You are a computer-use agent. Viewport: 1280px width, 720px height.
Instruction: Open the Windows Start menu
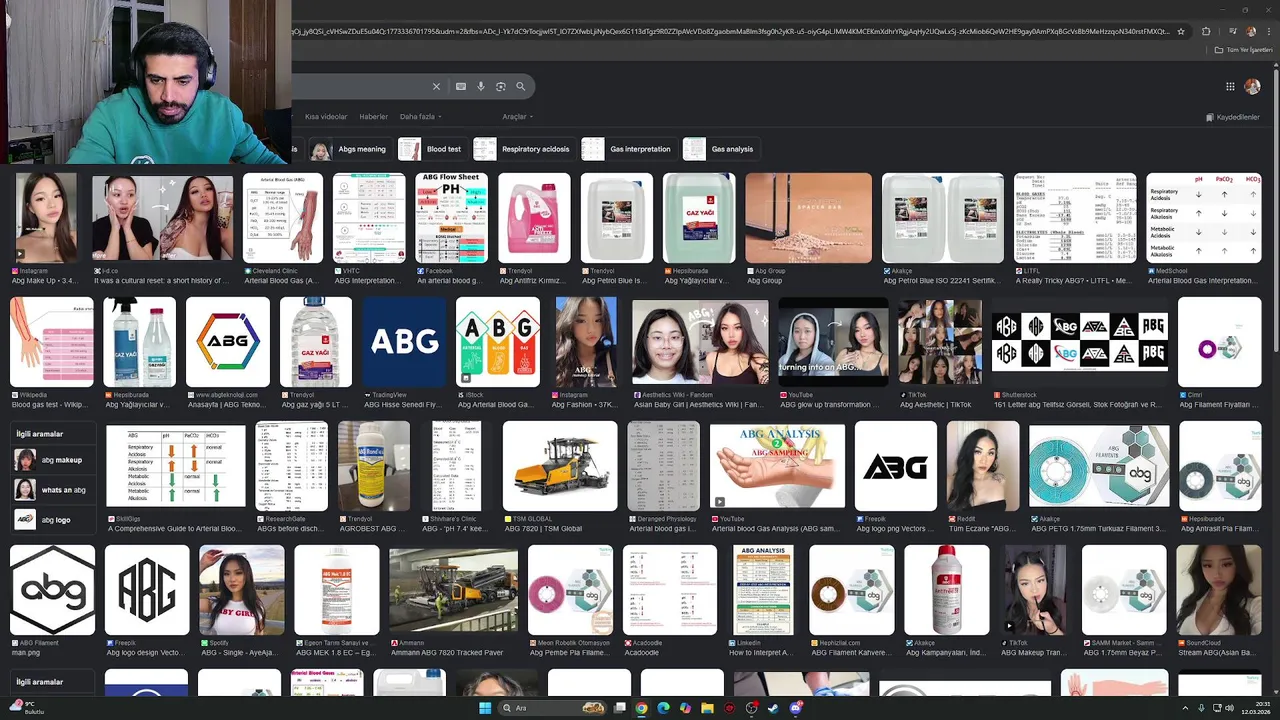[485, 708]
